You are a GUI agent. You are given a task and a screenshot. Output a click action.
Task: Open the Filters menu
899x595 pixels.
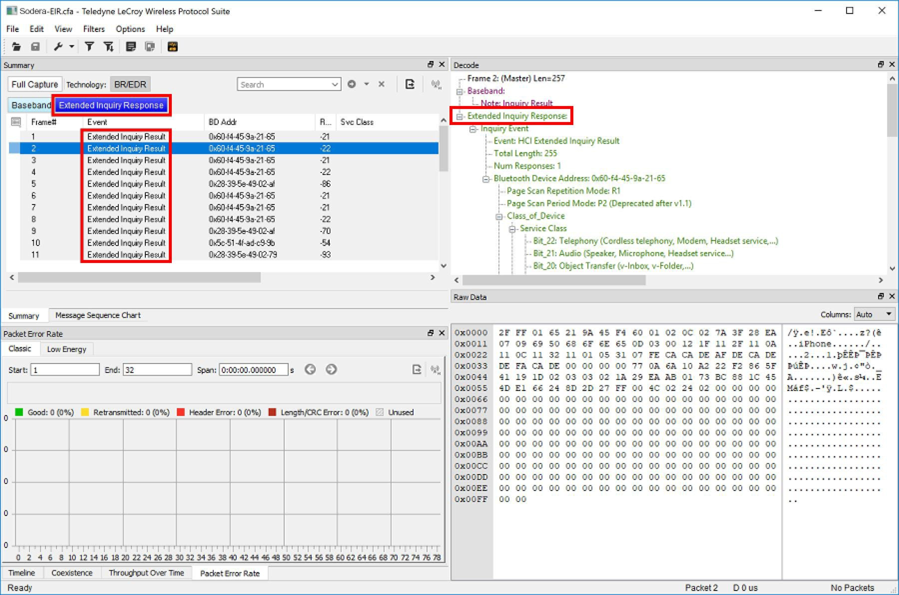[x=93, y=29]
